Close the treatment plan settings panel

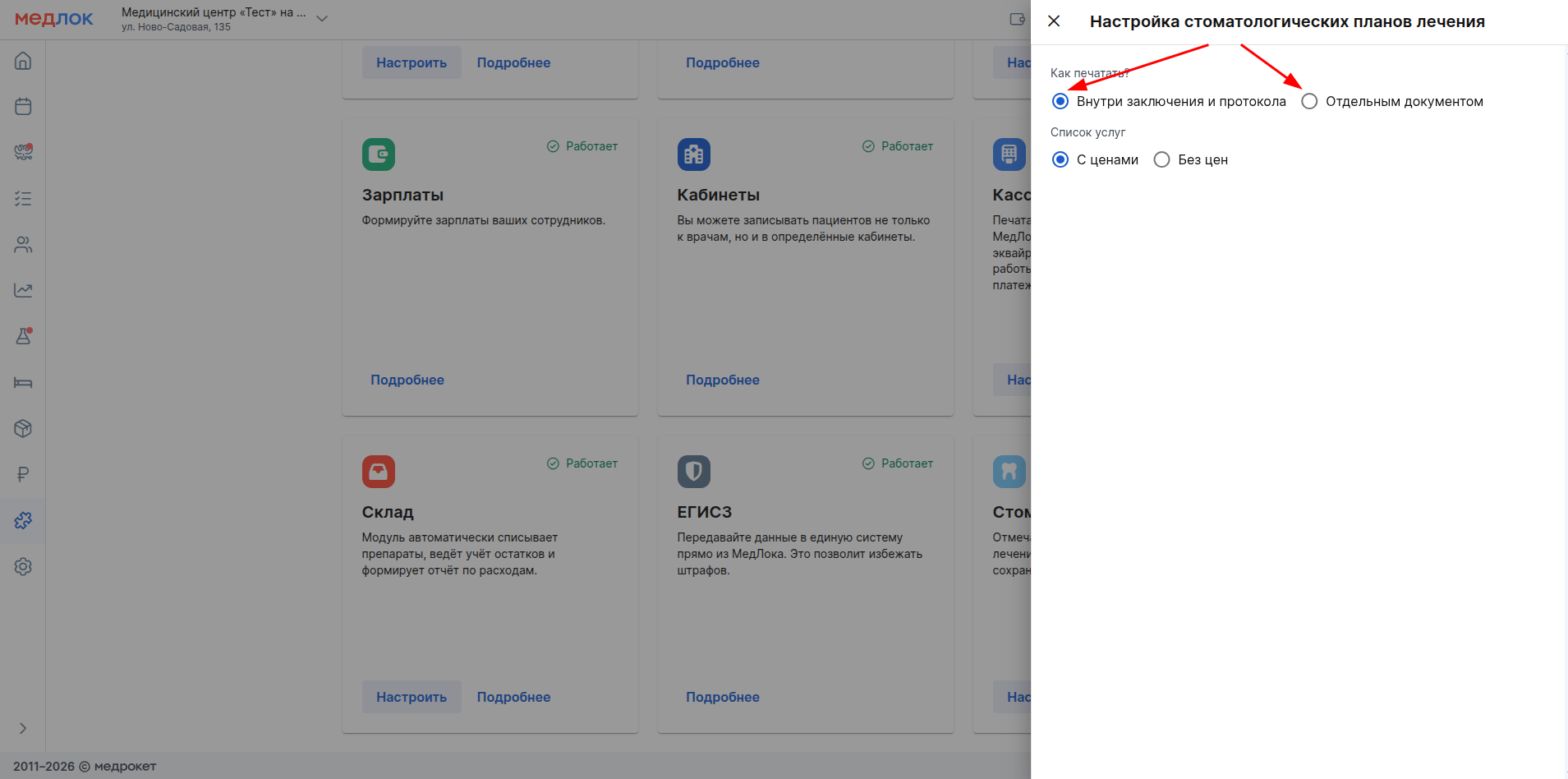pos(1054,21)
